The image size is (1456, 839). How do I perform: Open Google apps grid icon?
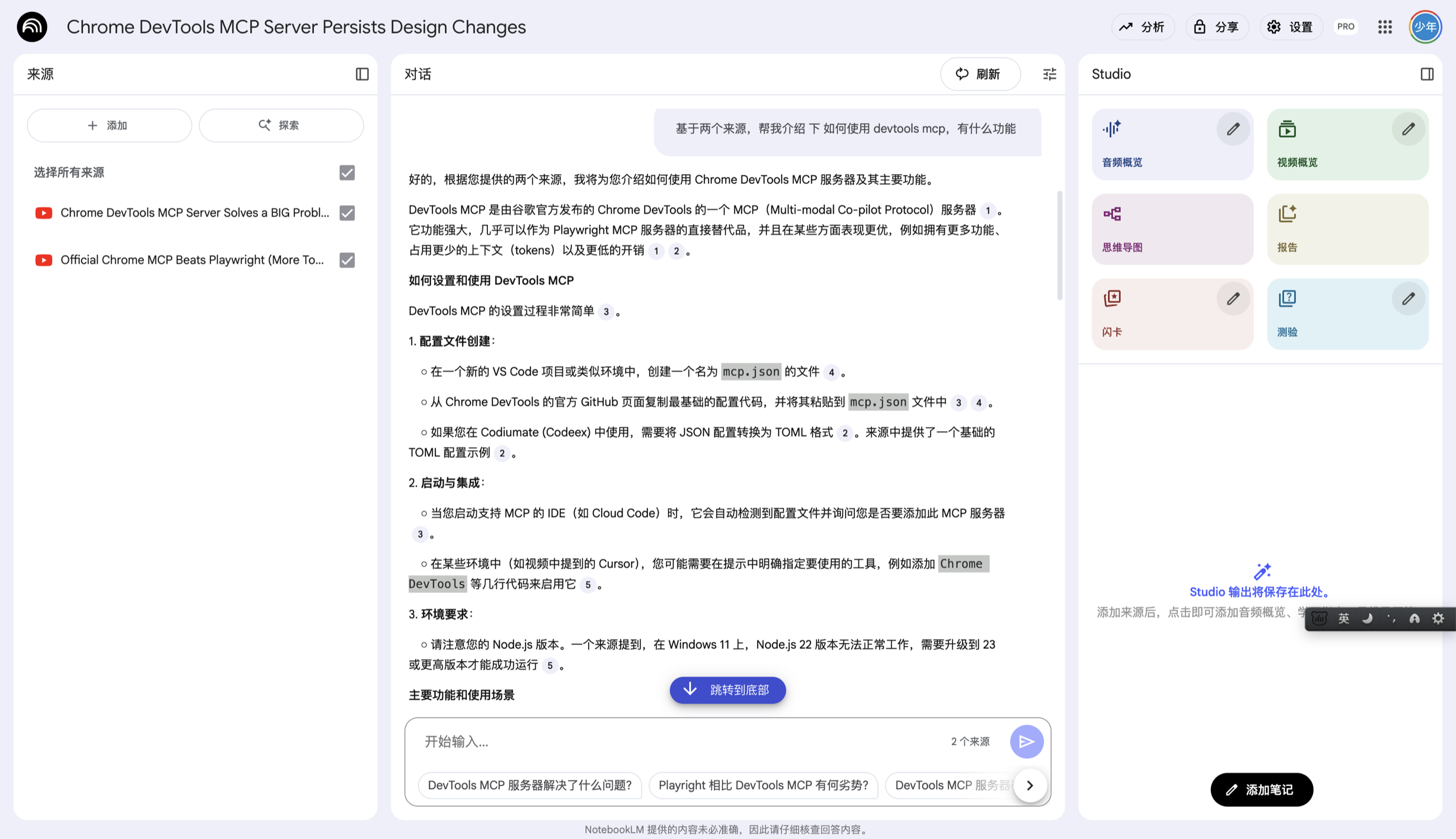[x=1384, y=27]
